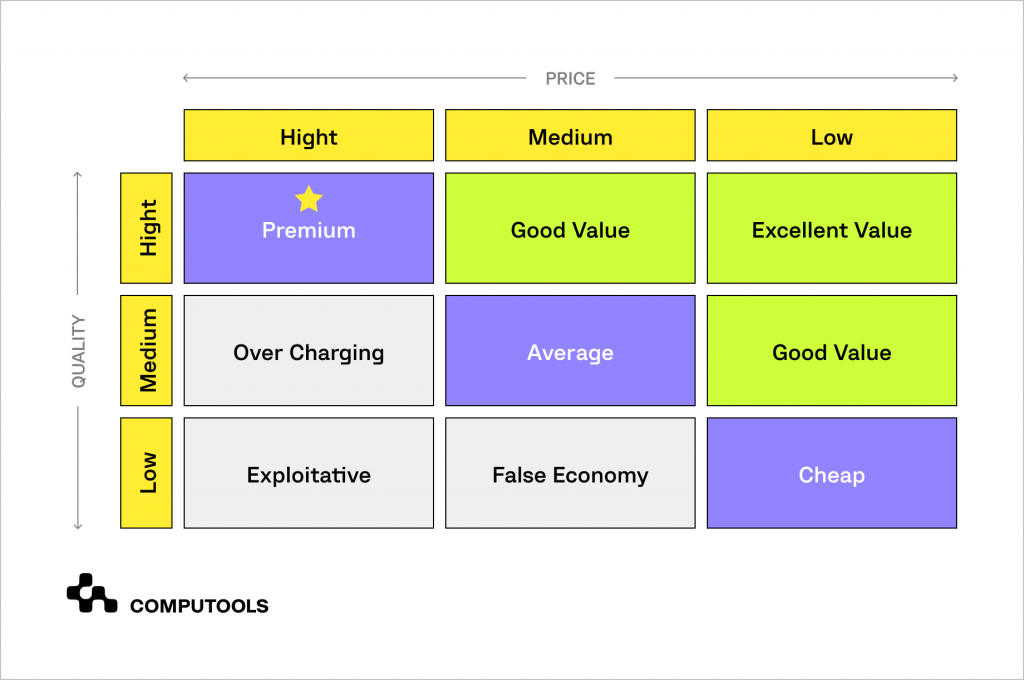Choose the vertical "Low" quality row header
Viewport: 1024px width, 680px height.
point(146,473)
